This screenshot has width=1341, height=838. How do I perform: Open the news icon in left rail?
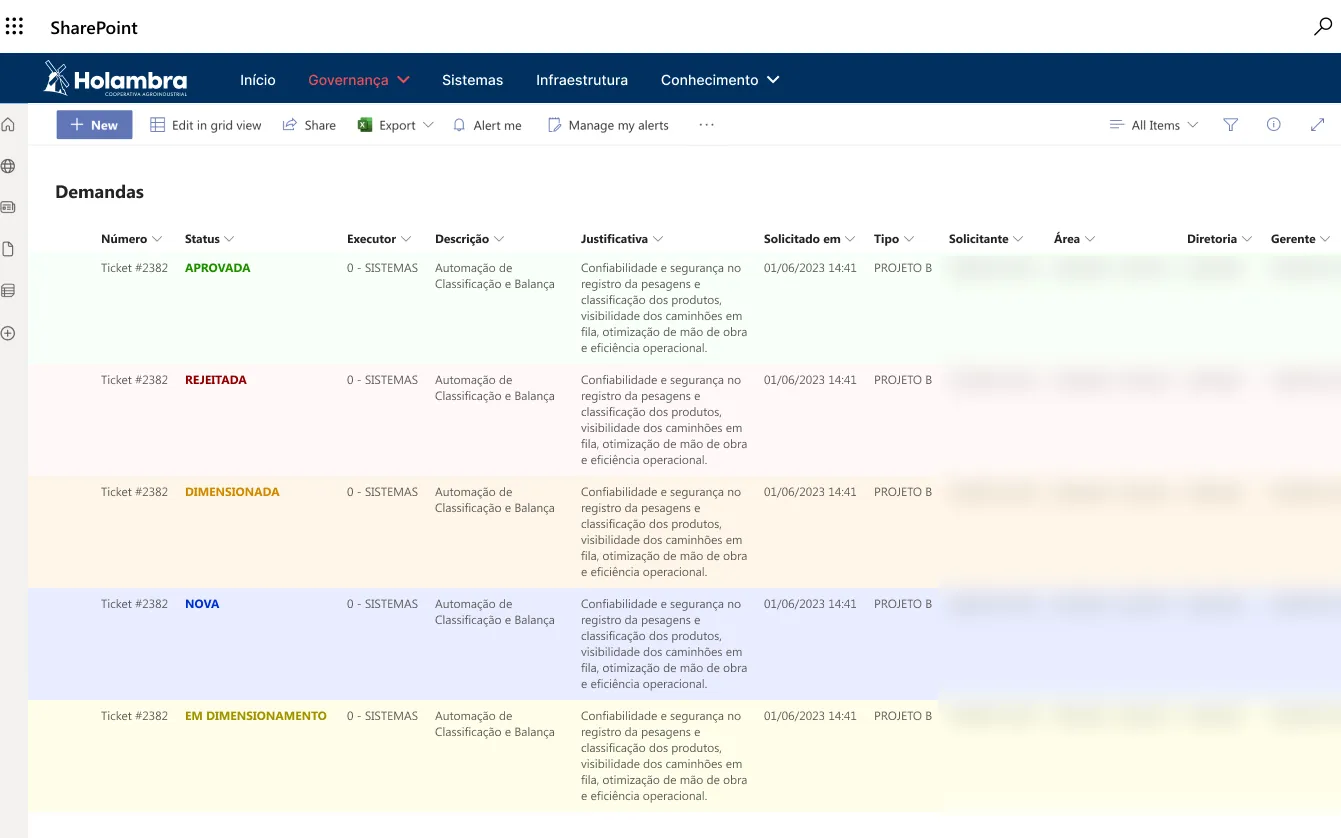[x=8, y=207]
